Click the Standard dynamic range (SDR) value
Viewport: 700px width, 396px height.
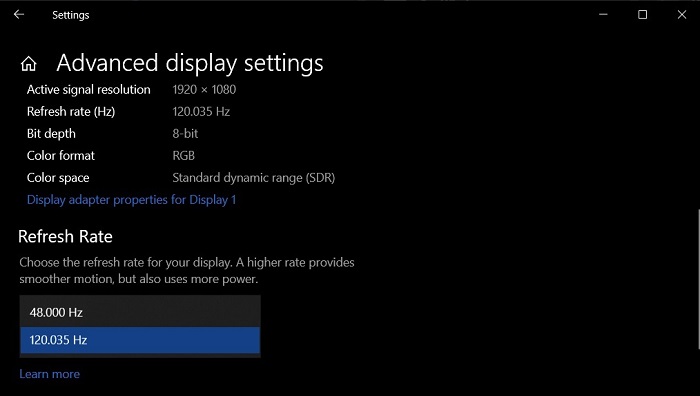click(254, 177)
